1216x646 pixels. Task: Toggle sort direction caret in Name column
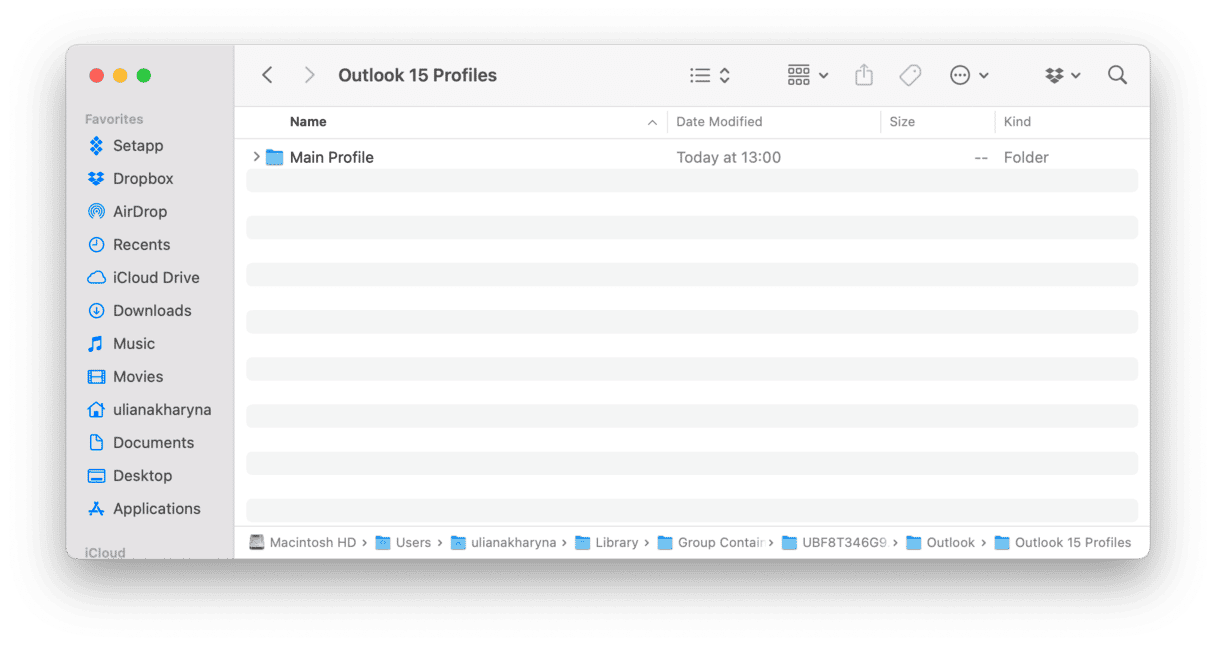point(652,123)
